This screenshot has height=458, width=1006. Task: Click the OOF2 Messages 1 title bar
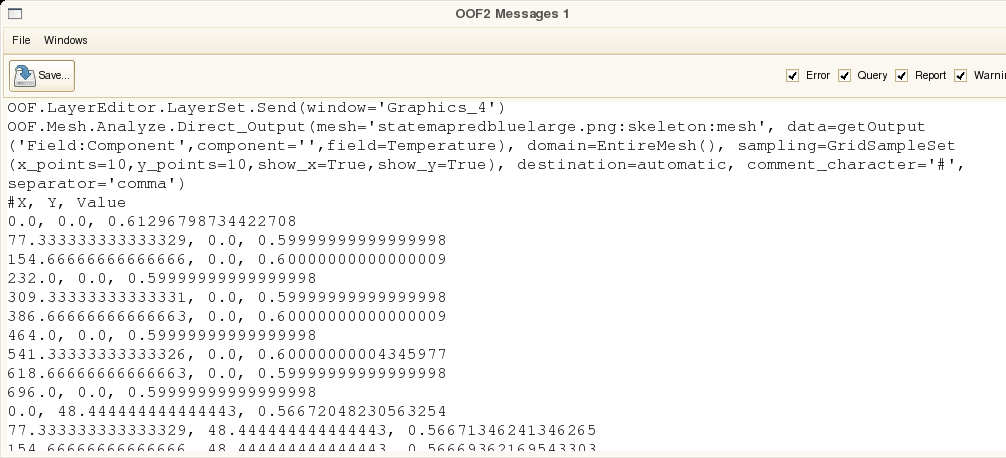click(x=512, y=13)
